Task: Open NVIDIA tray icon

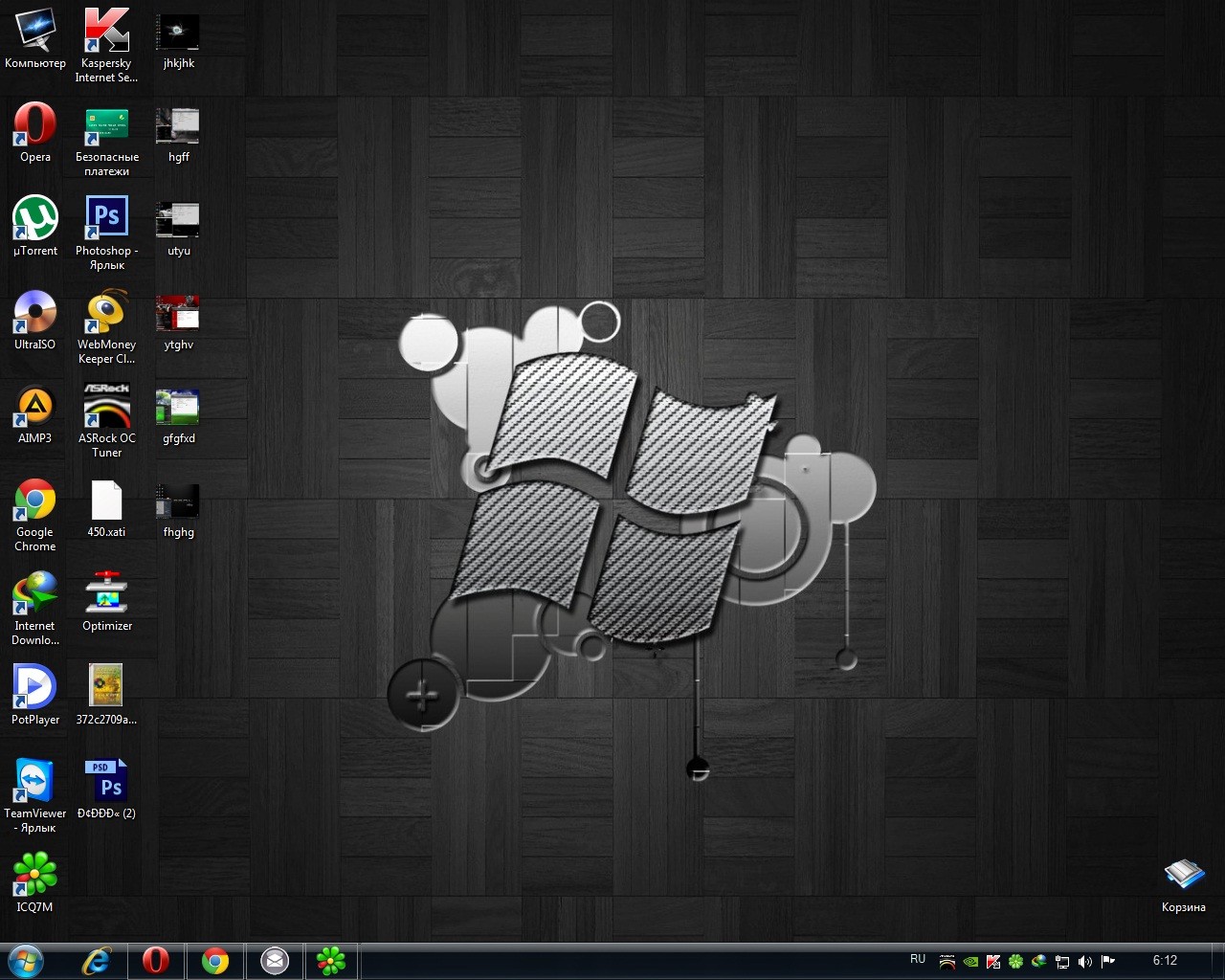Action: [970, 961]
